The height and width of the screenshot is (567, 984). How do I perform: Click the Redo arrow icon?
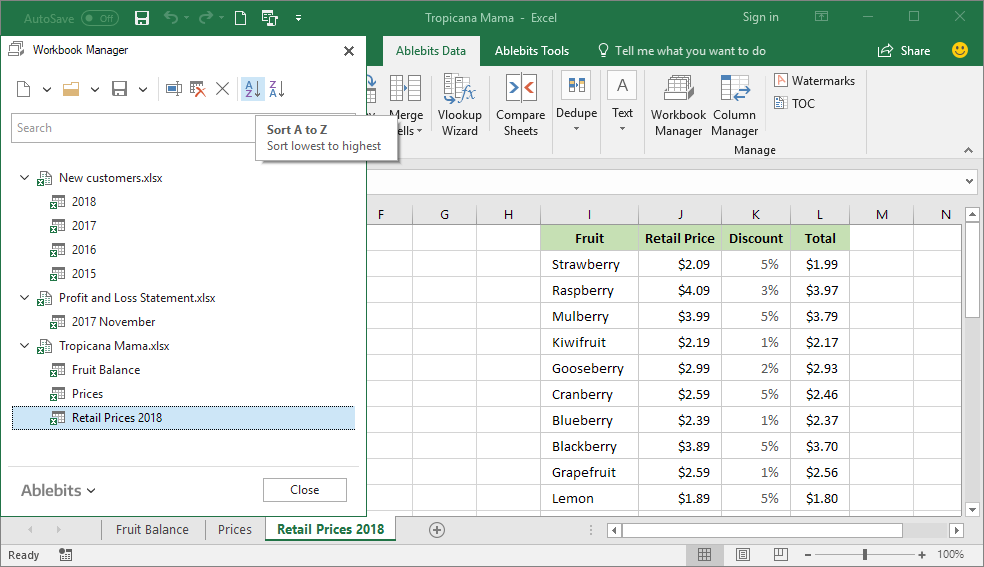[205, 18]
